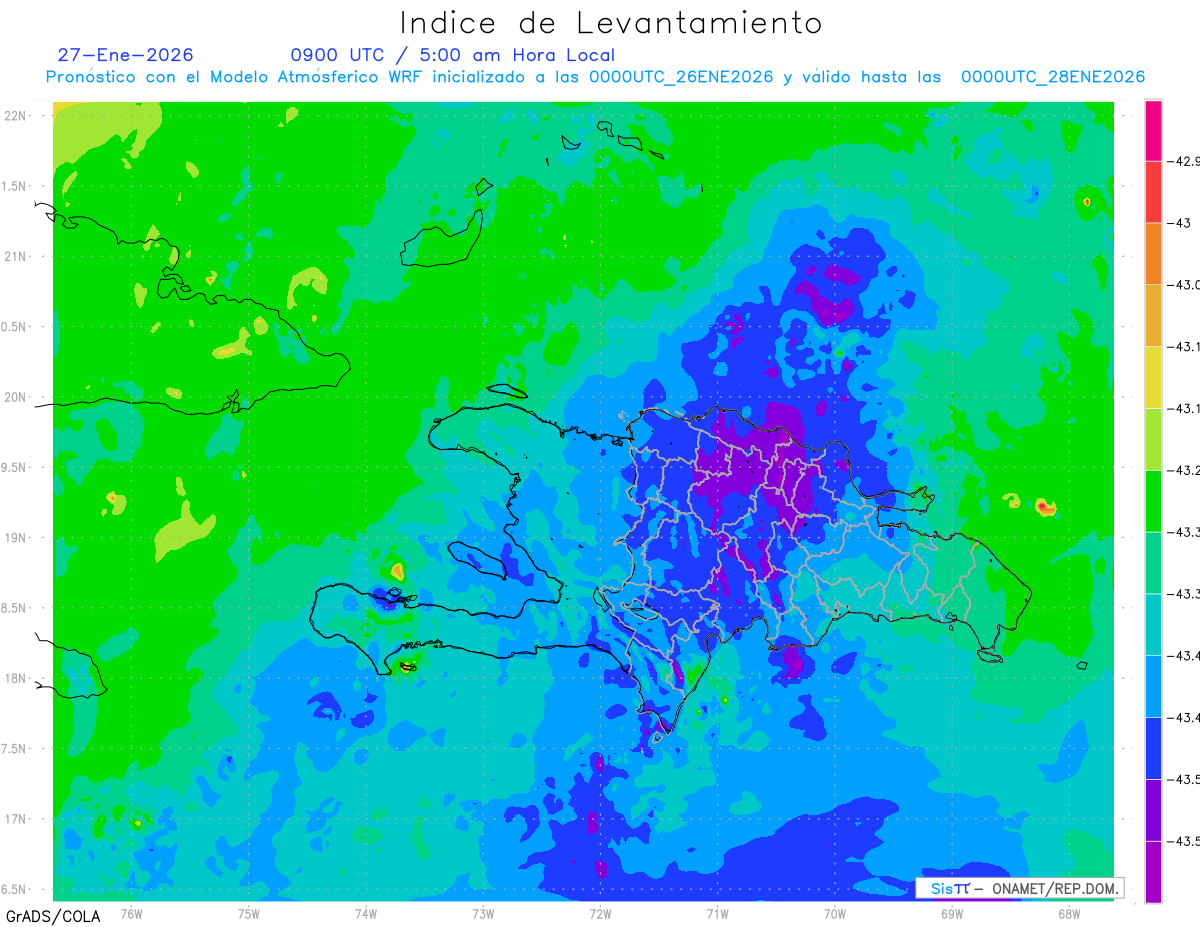Click the '70W' longitude label
This screenshot has height=927, width=1200.
pyautogui.click(x=834, y=912)
